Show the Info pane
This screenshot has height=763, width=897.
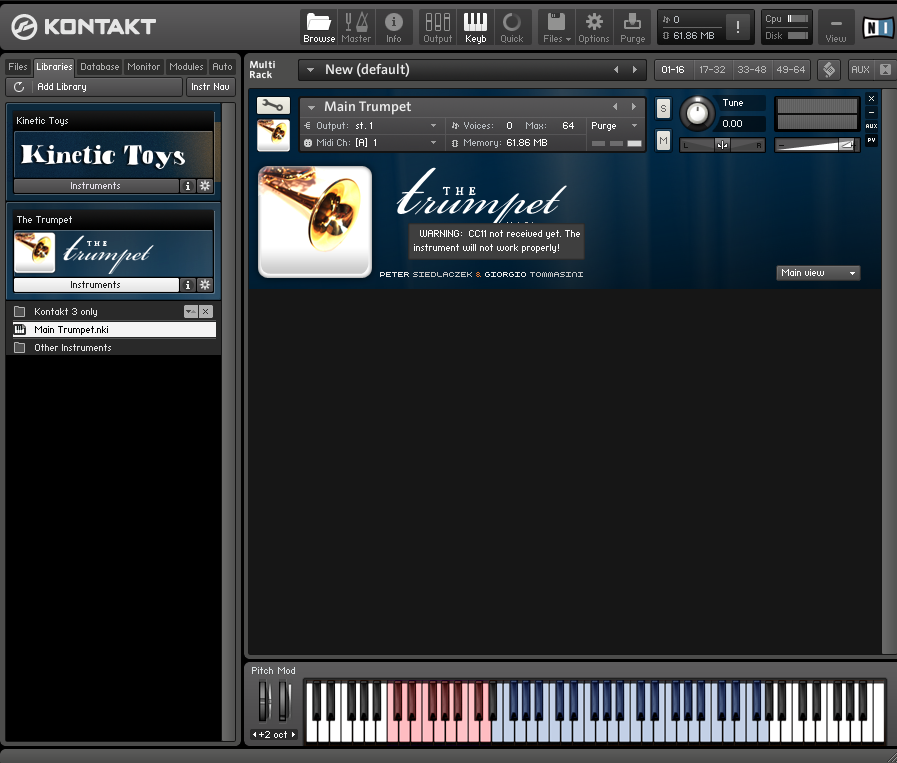click(394, 27)
